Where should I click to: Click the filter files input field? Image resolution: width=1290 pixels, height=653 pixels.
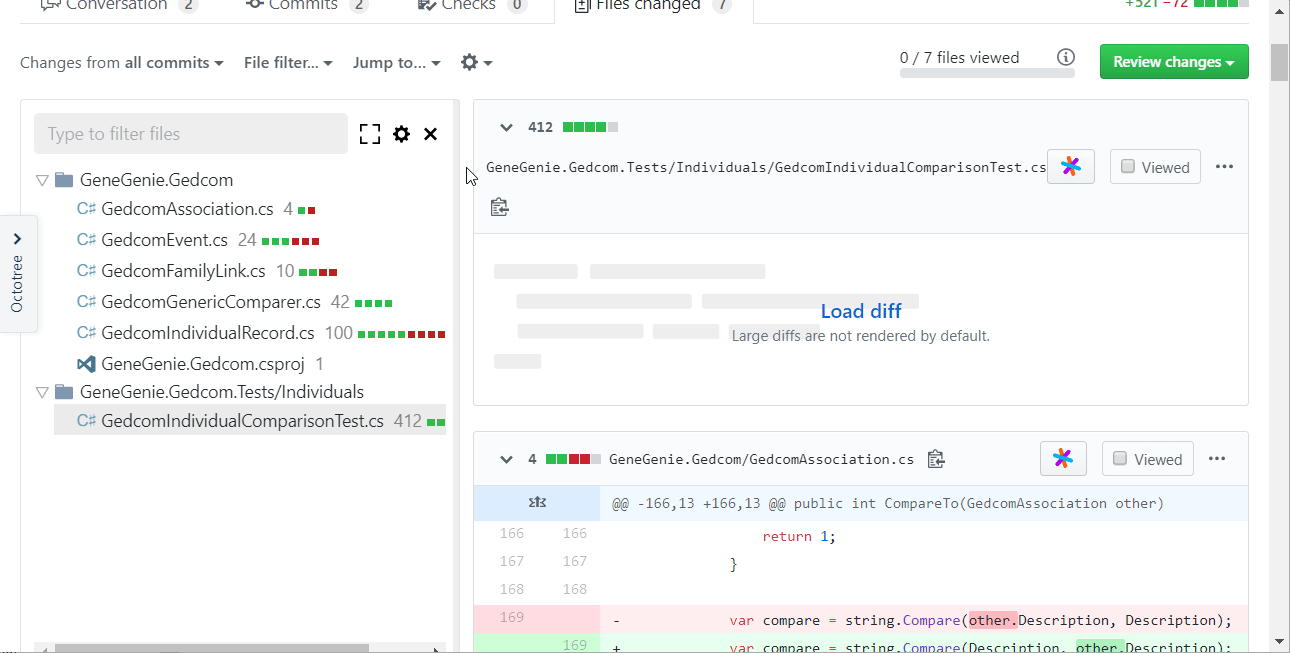pos(190,134)
